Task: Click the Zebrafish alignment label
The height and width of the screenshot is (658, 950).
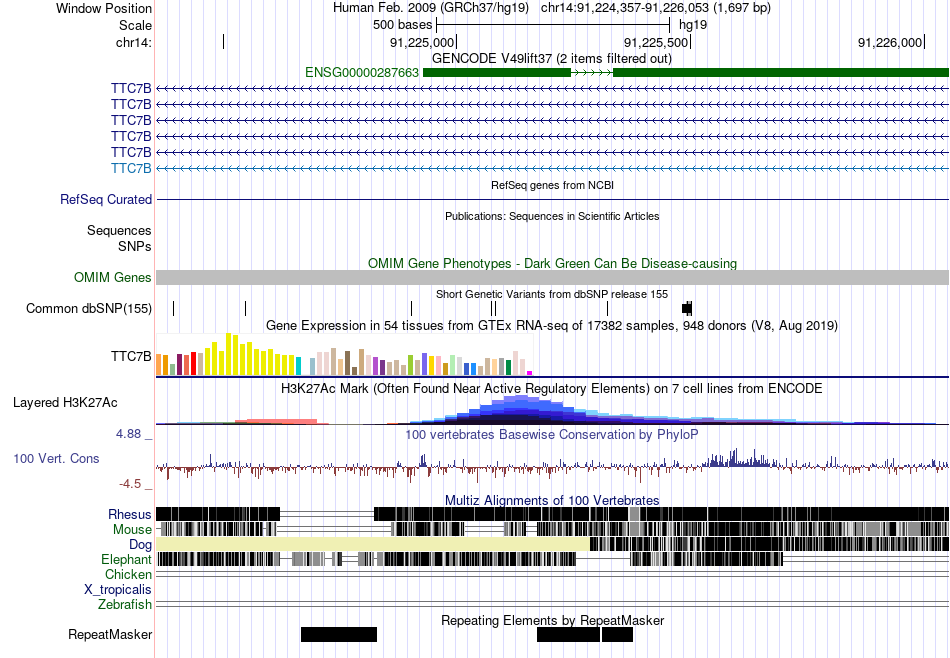Action: (x=125, y=605)
